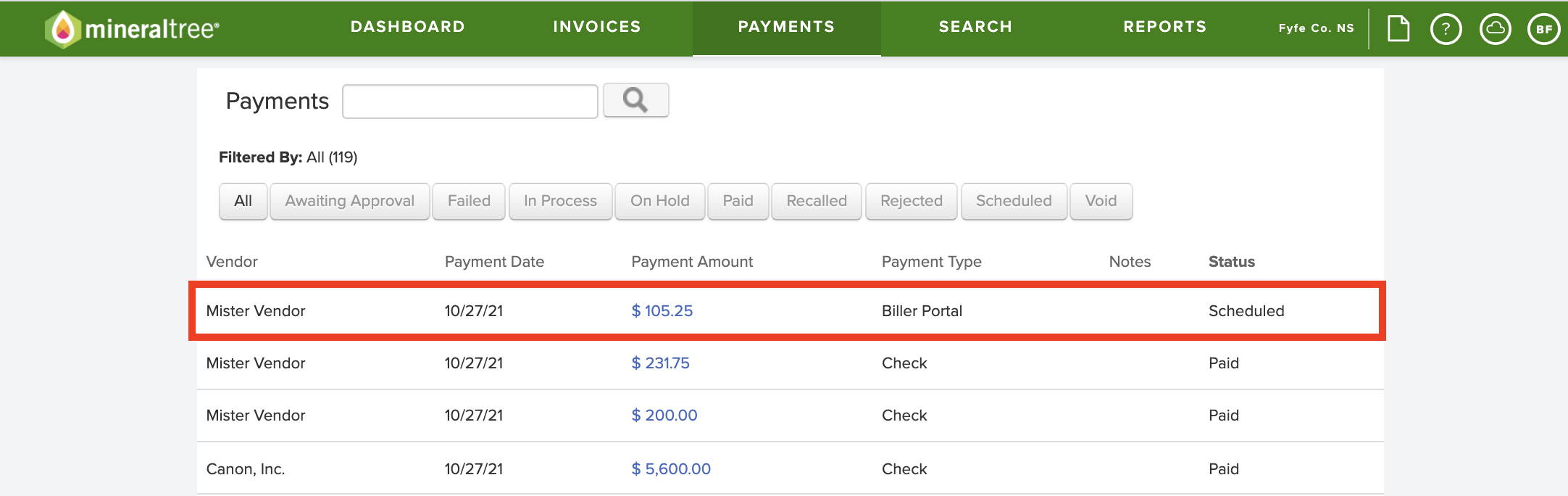Filter by Recalled payments
1568x496 pixels.
pyautogui.click(x=817, y=201)
